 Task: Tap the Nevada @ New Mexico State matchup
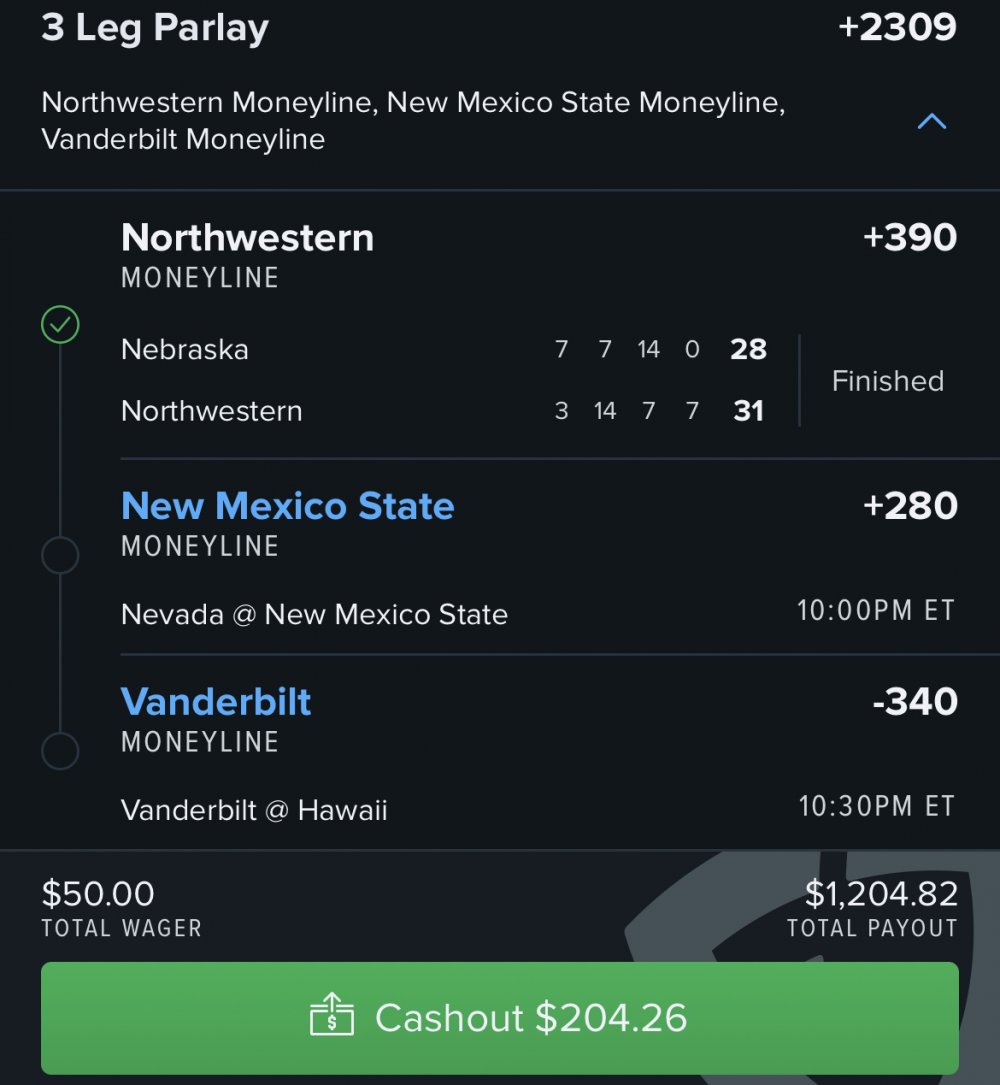[314, 614]
